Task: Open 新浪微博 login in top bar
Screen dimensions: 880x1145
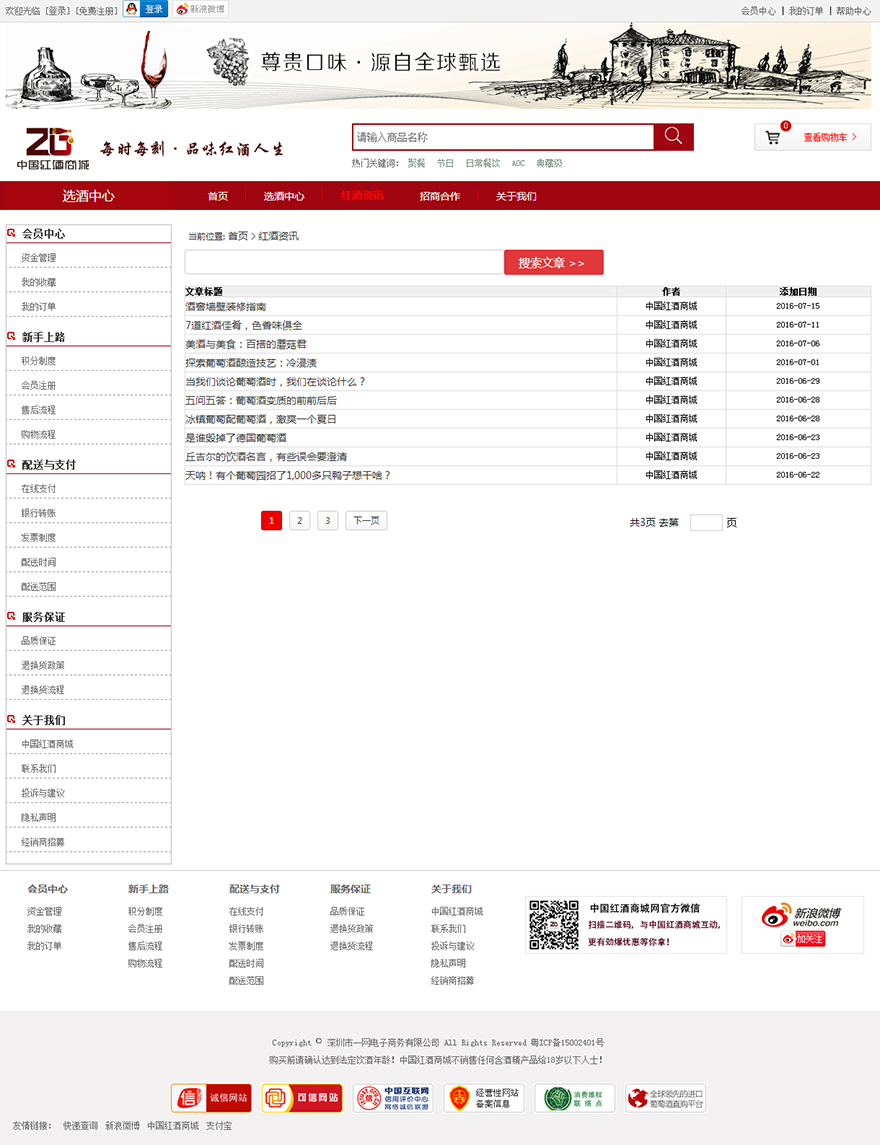Action: [200, 9]
